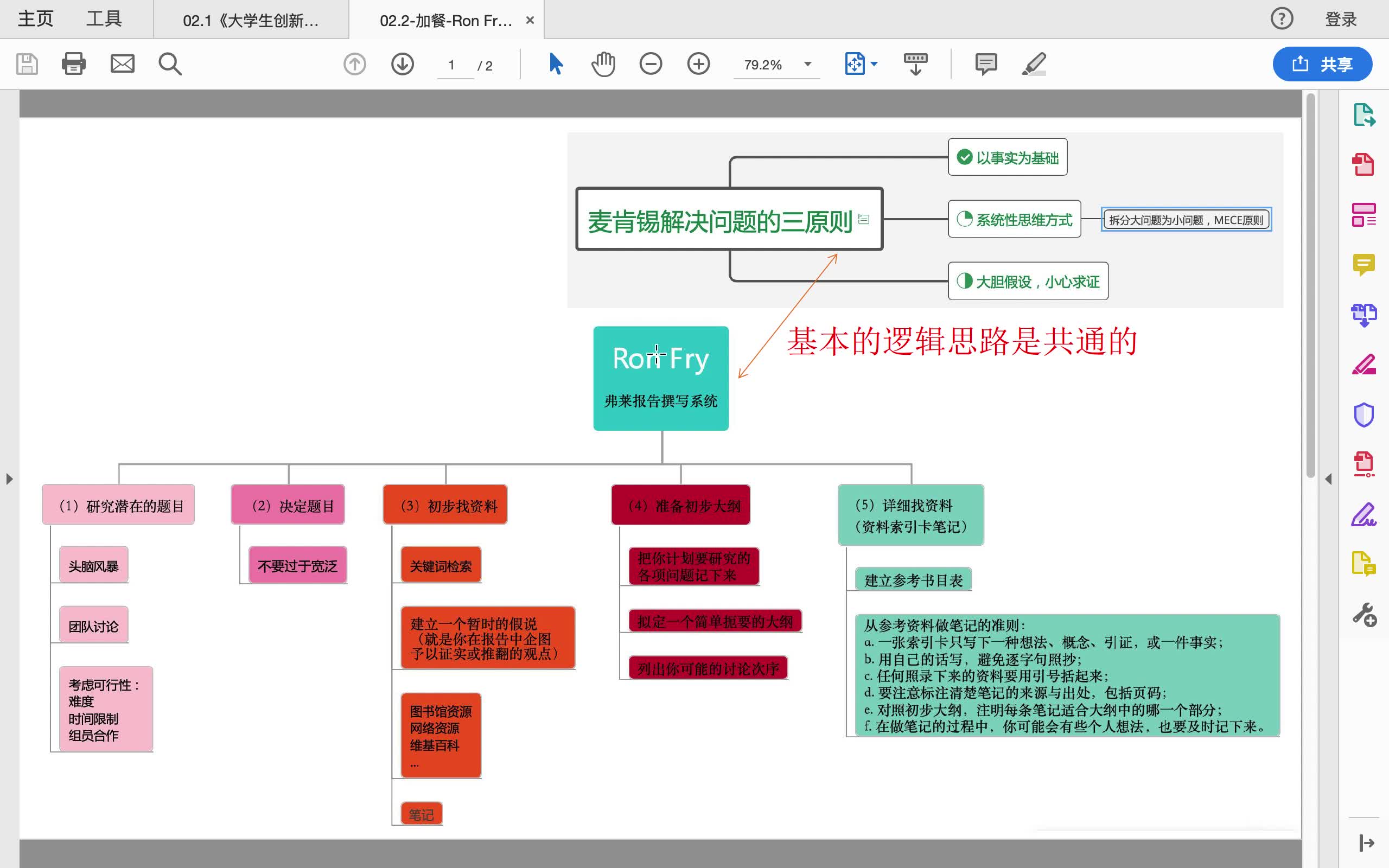Viewport: 1389px width, 868px height.
Task: Open Create PDF tool in sidebar
Action: 1363,164
